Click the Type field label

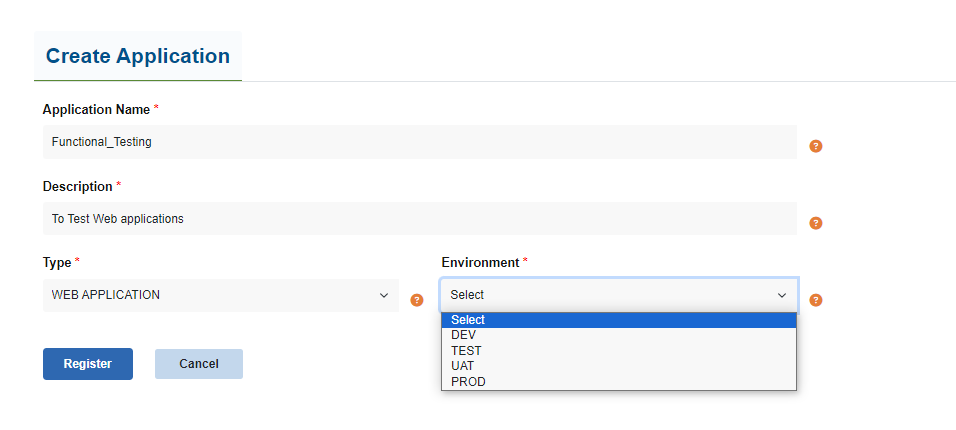pyautogui.click(x=57, y=262)
